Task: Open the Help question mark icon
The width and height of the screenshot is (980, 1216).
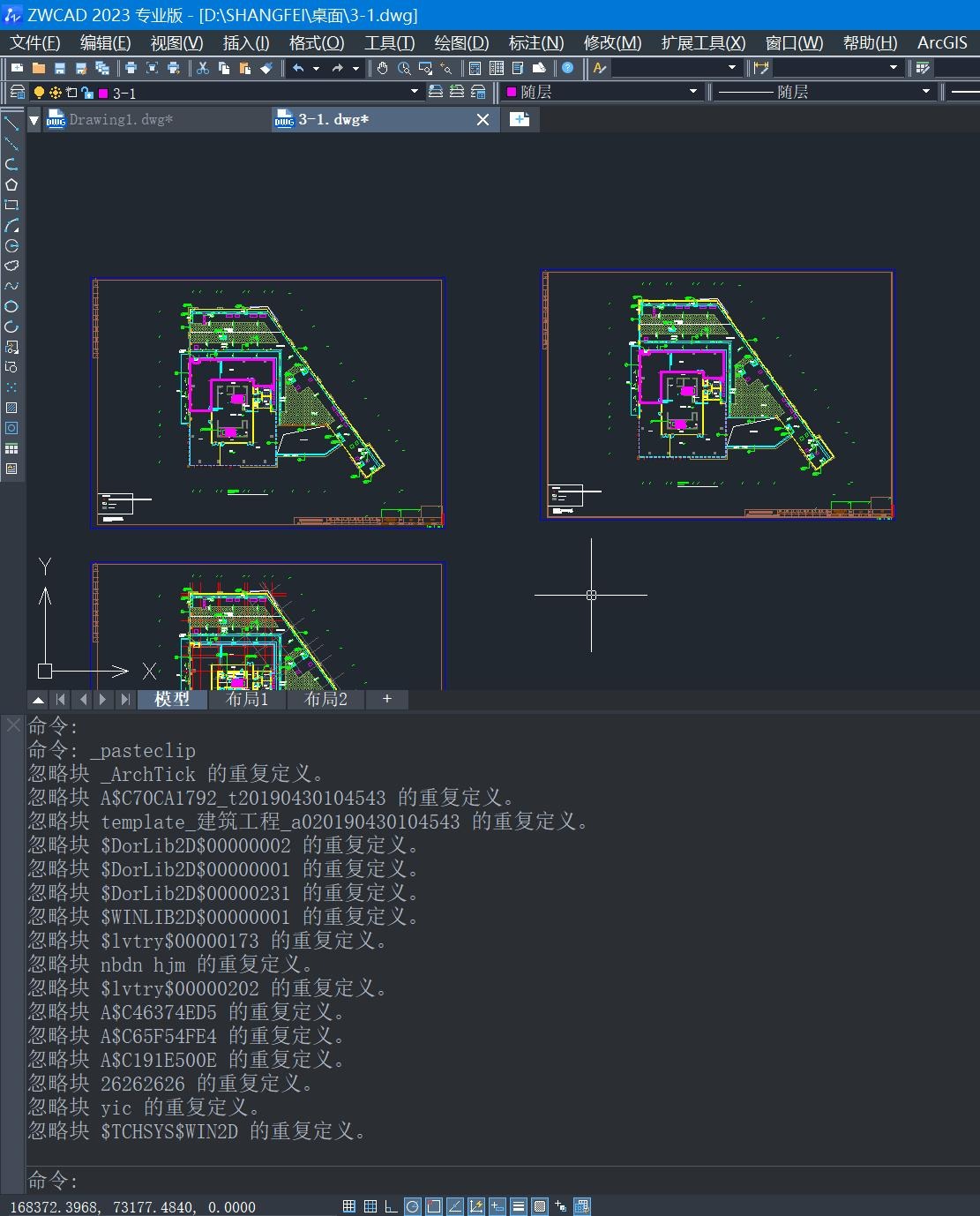Action: 567,68
